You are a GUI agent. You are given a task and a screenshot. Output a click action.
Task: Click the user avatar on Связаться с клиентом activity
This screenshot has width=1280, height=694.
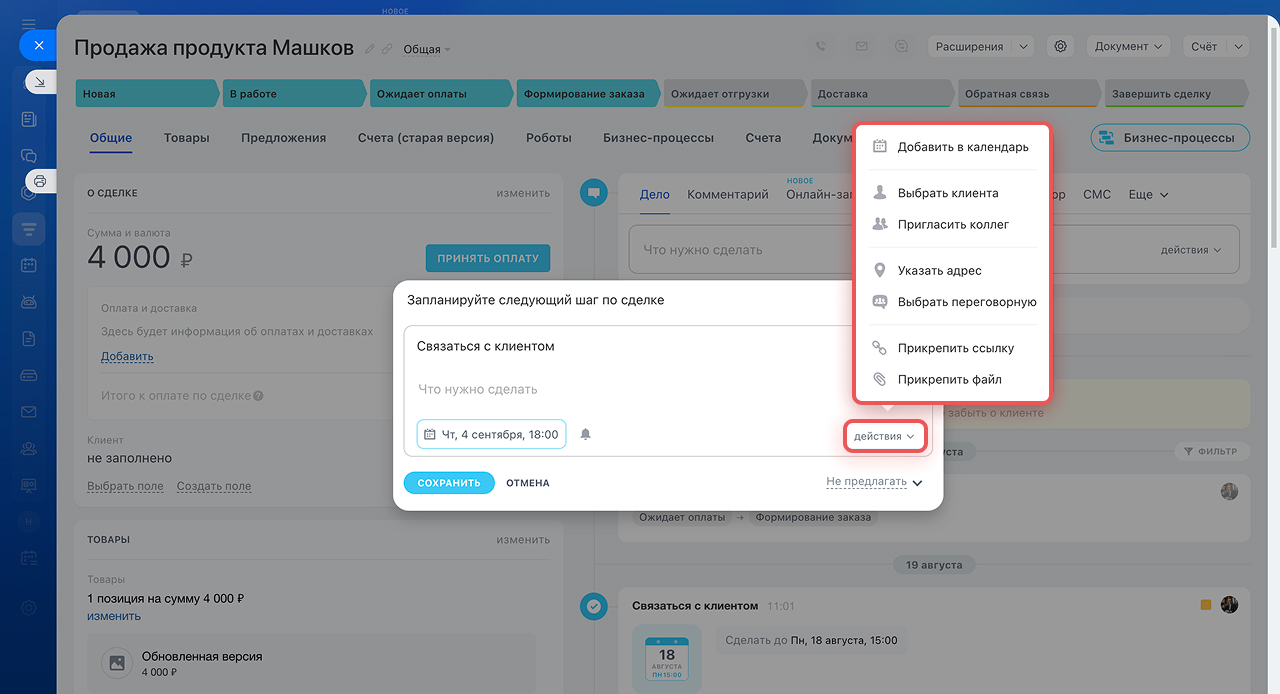[x=1230, y=605]
